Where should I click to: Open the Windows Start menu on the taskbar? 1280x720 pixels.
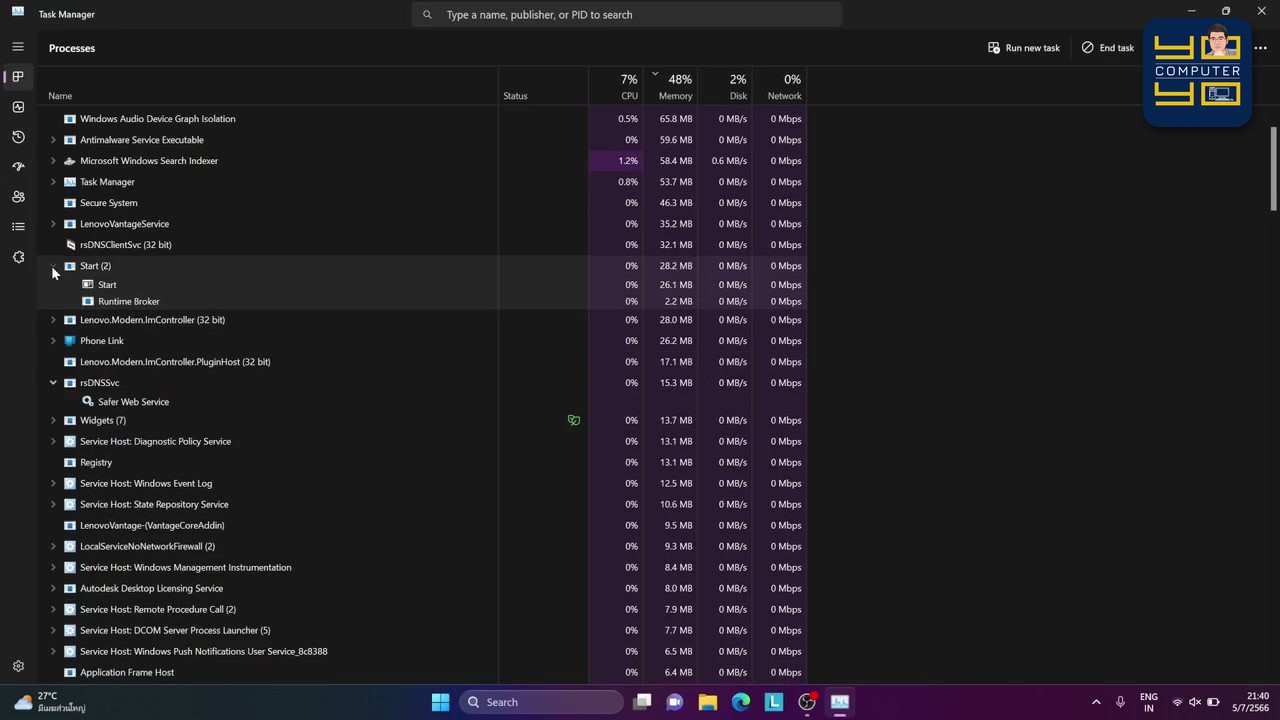tap(440, 702)
